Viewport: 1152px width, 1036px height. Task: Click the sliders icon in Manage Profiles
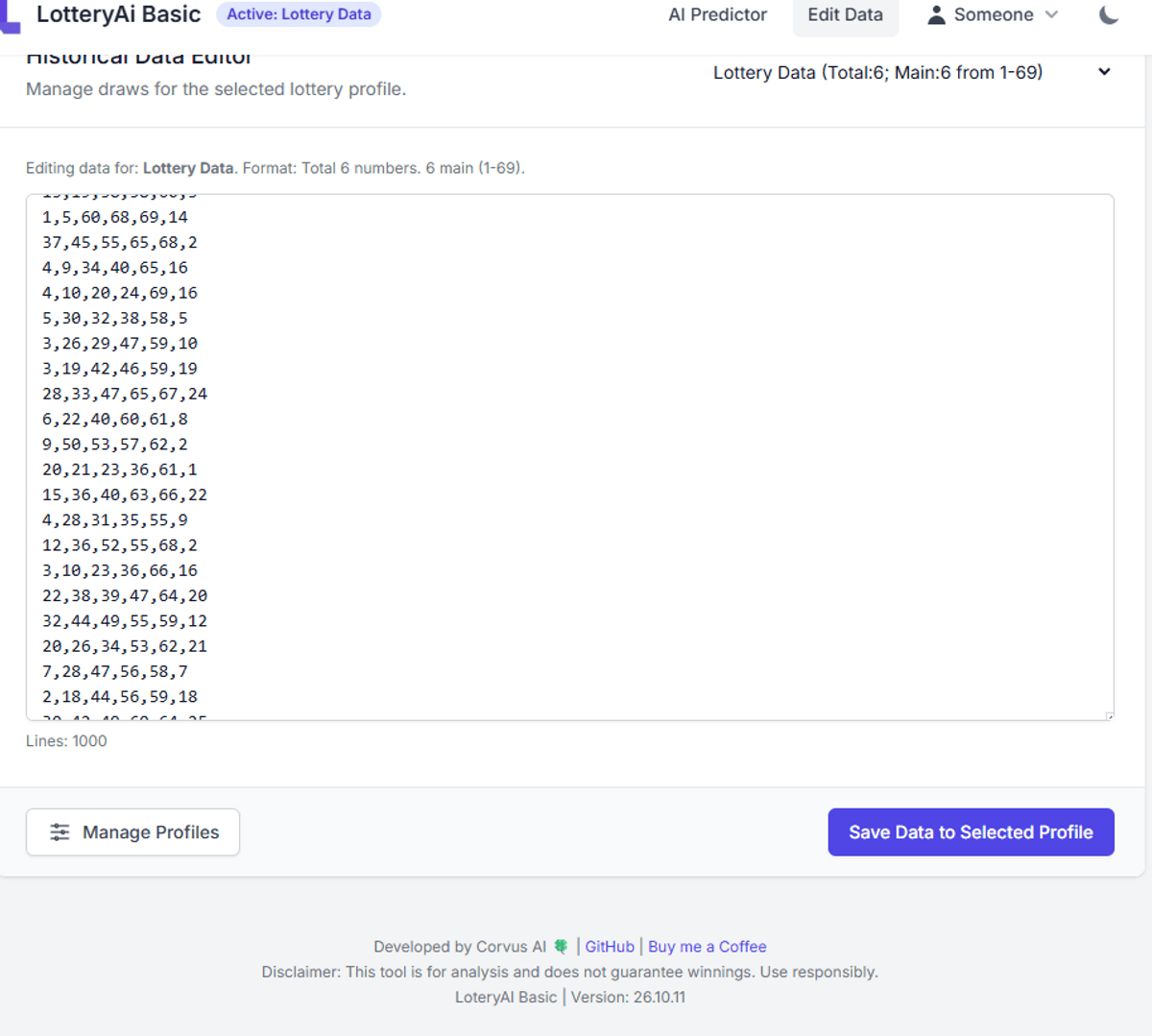[x=60, y=832]
